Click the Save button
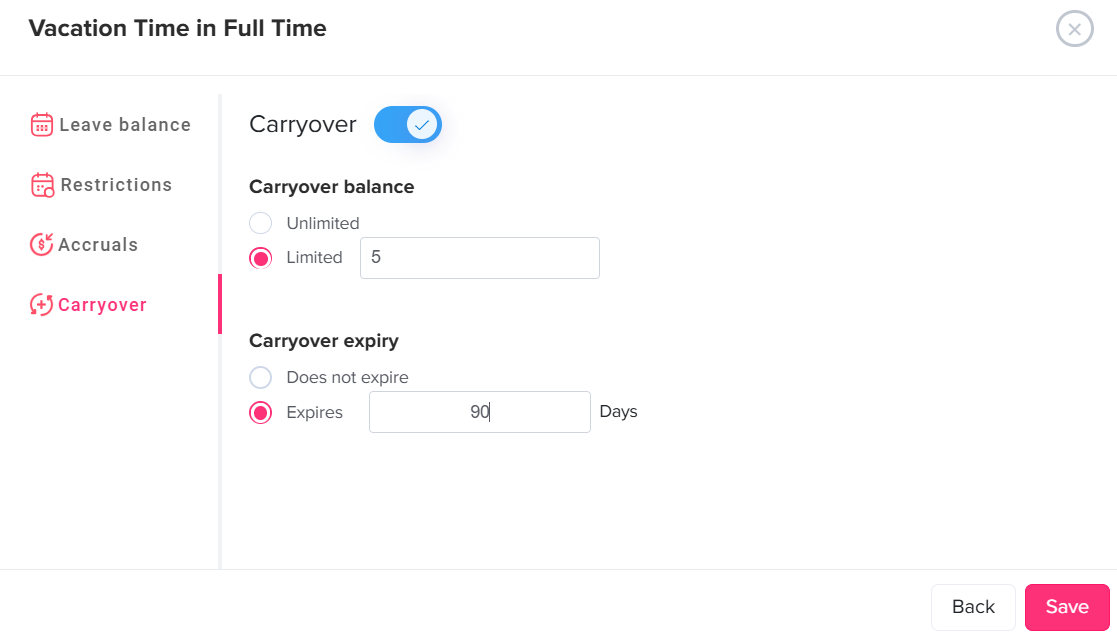1117x636 pixels. pos(1066,607)
